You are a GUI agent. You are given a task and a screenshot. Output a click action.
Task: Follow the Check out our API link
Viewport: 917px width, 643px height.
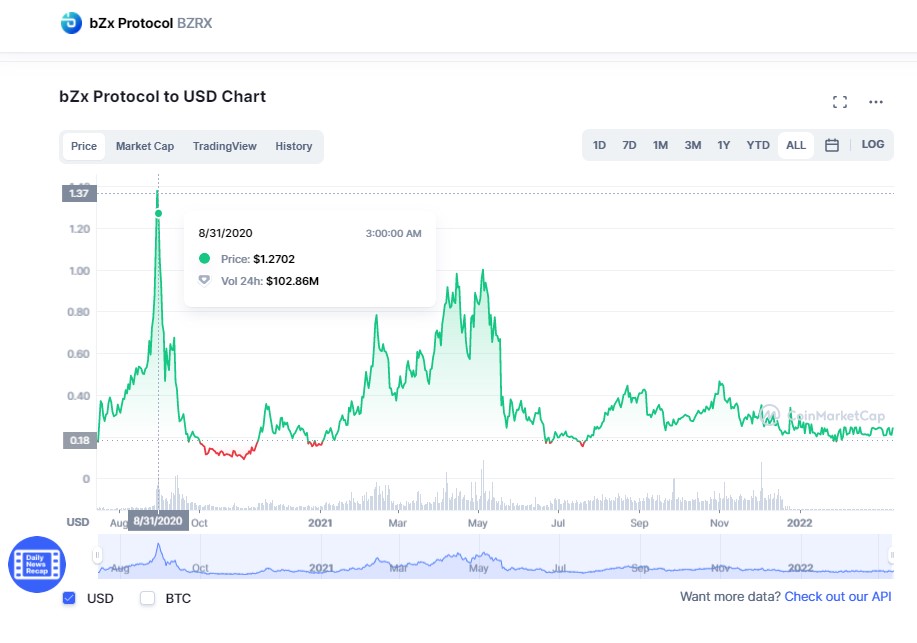tap(837, 597)
